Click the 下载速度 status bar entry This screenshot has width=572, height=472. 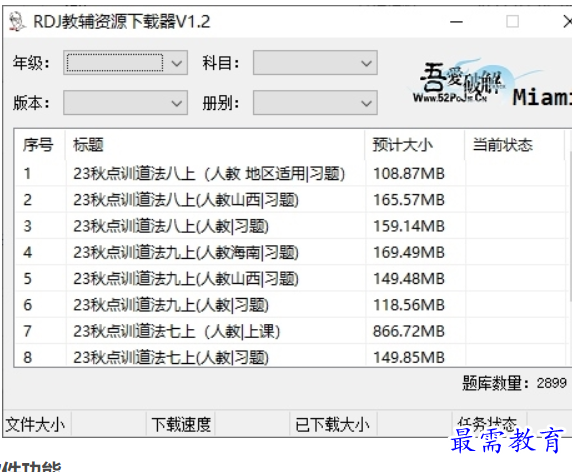tap(181, 424)
